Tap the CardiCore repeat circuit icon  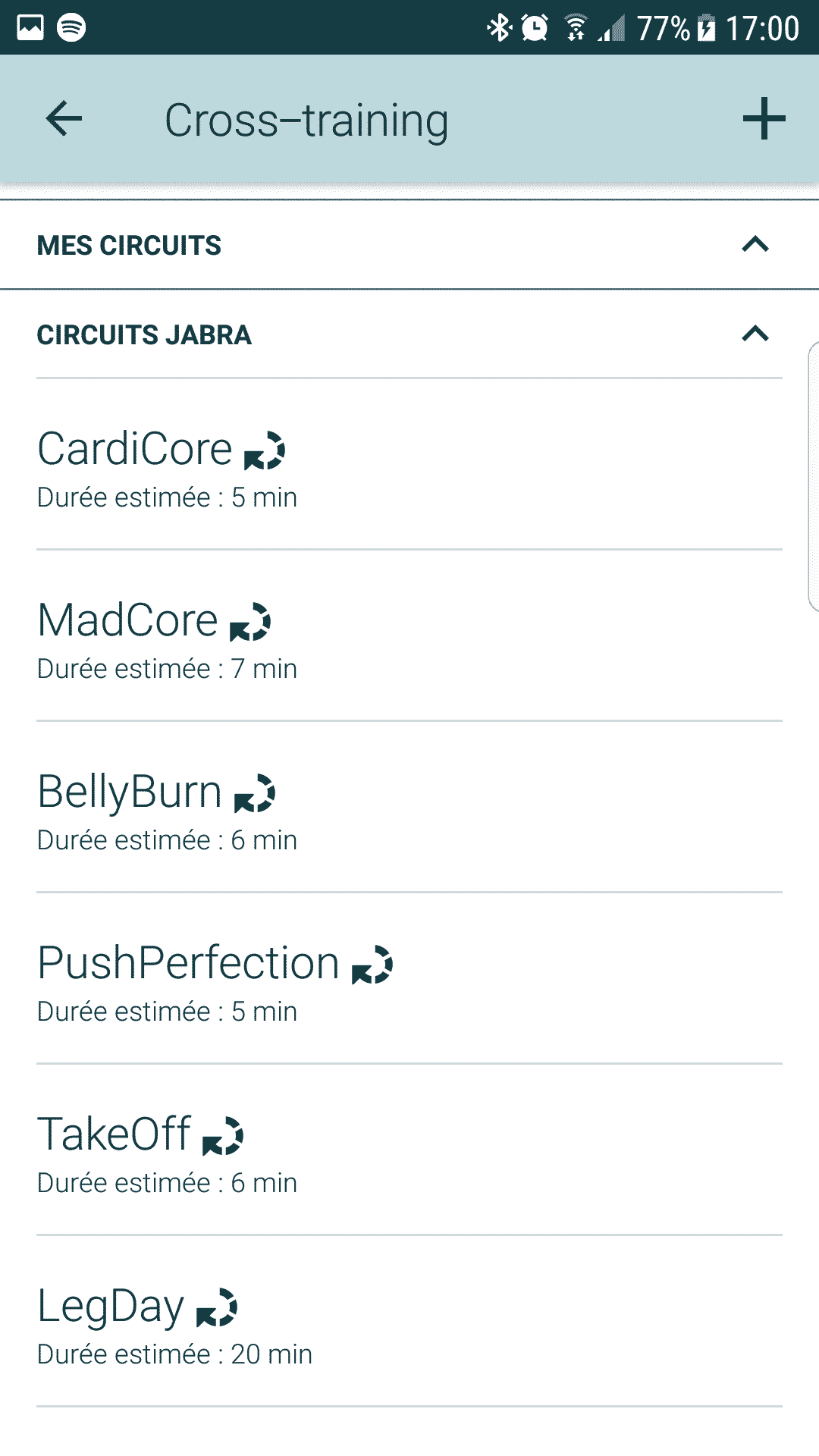pos(264,451)
